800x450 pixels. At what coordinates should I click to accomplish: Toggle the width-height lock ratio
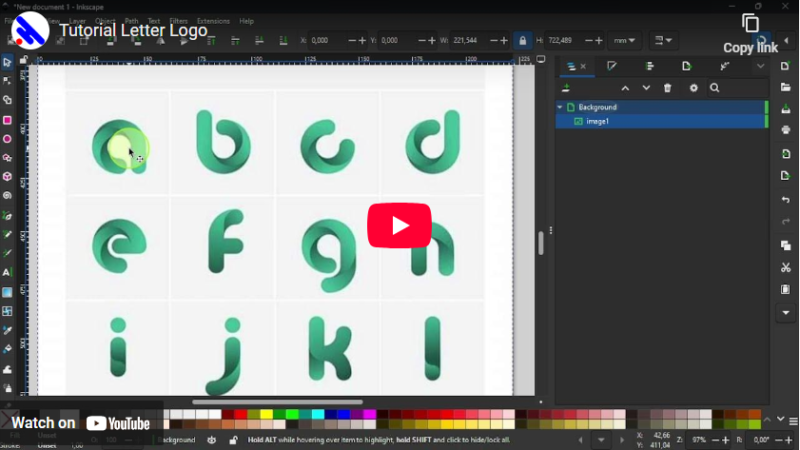pyautogui.click(x=522, y=40)
